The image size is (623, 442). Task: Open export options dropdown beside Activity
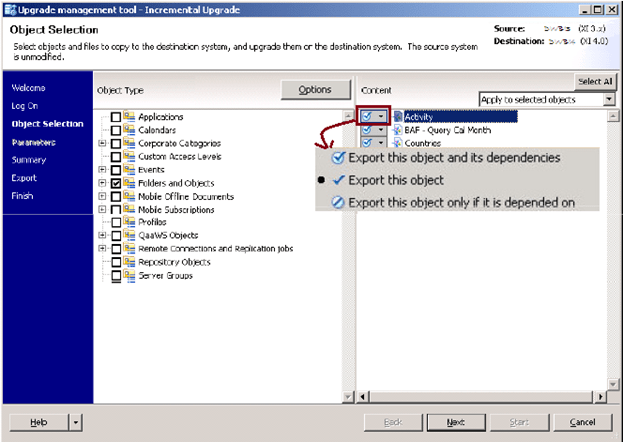coord(381,117)
